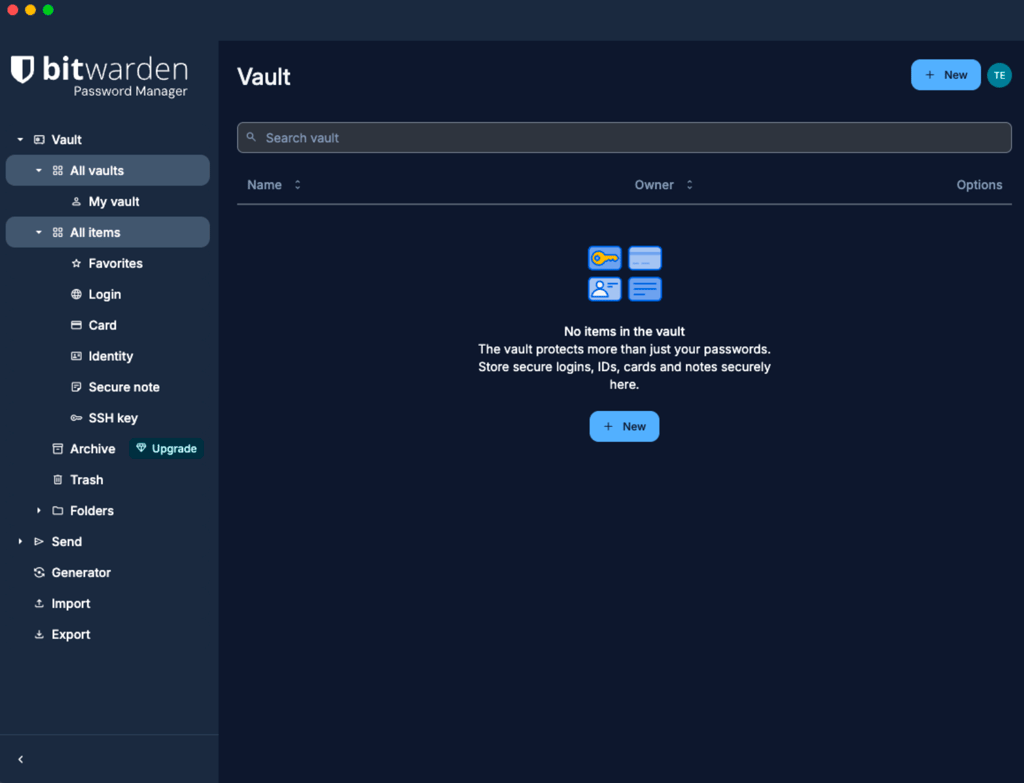
Task: Click the search magnifier icon
Action: tap(251, 137)
